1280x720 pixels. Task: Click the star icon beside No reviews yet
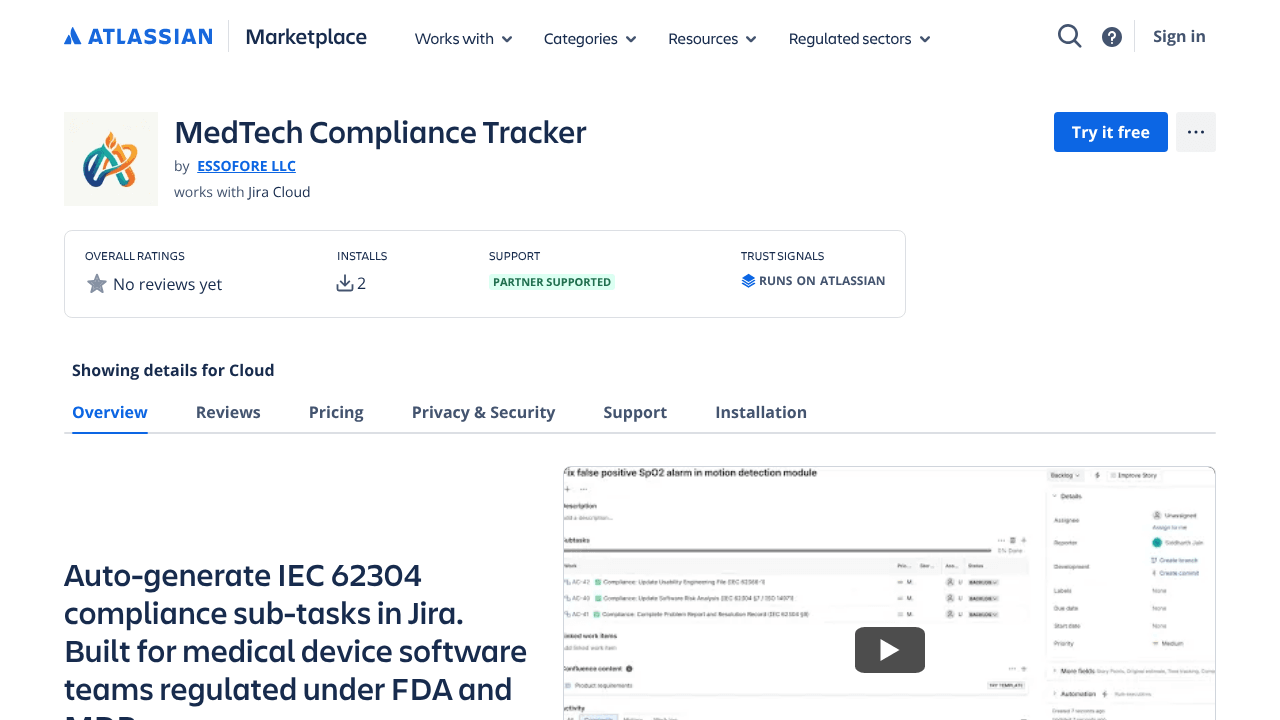(97, 284)
